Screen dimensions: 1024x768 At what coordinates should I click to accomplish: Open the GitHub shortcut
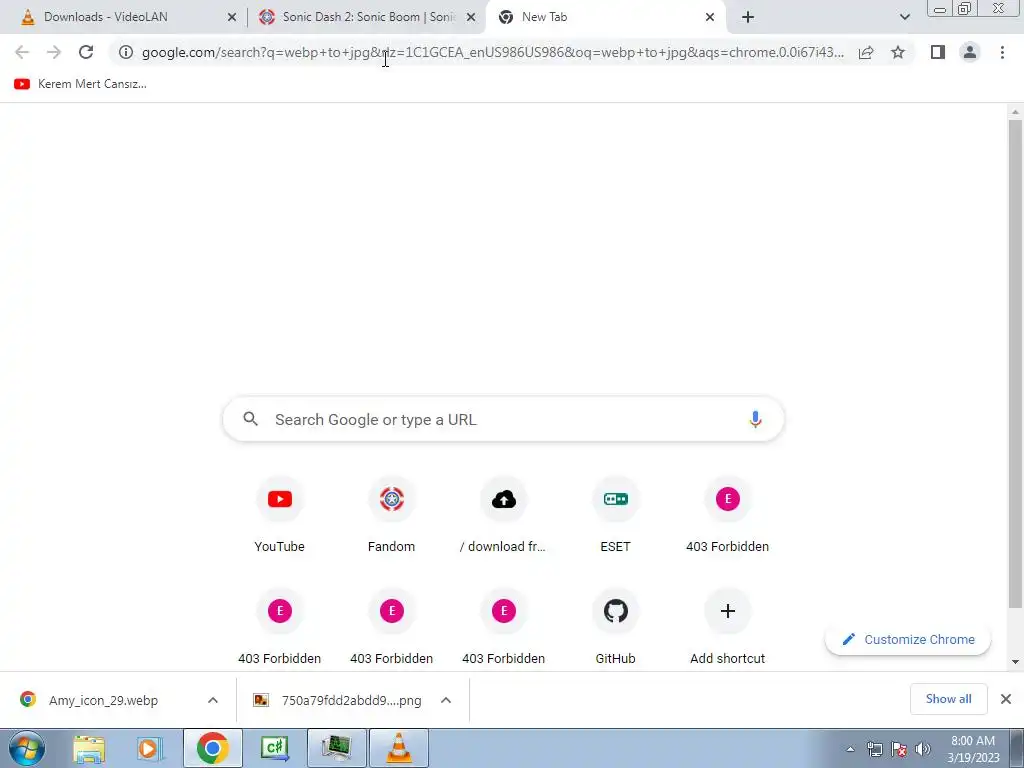click(x=615, y=628)
